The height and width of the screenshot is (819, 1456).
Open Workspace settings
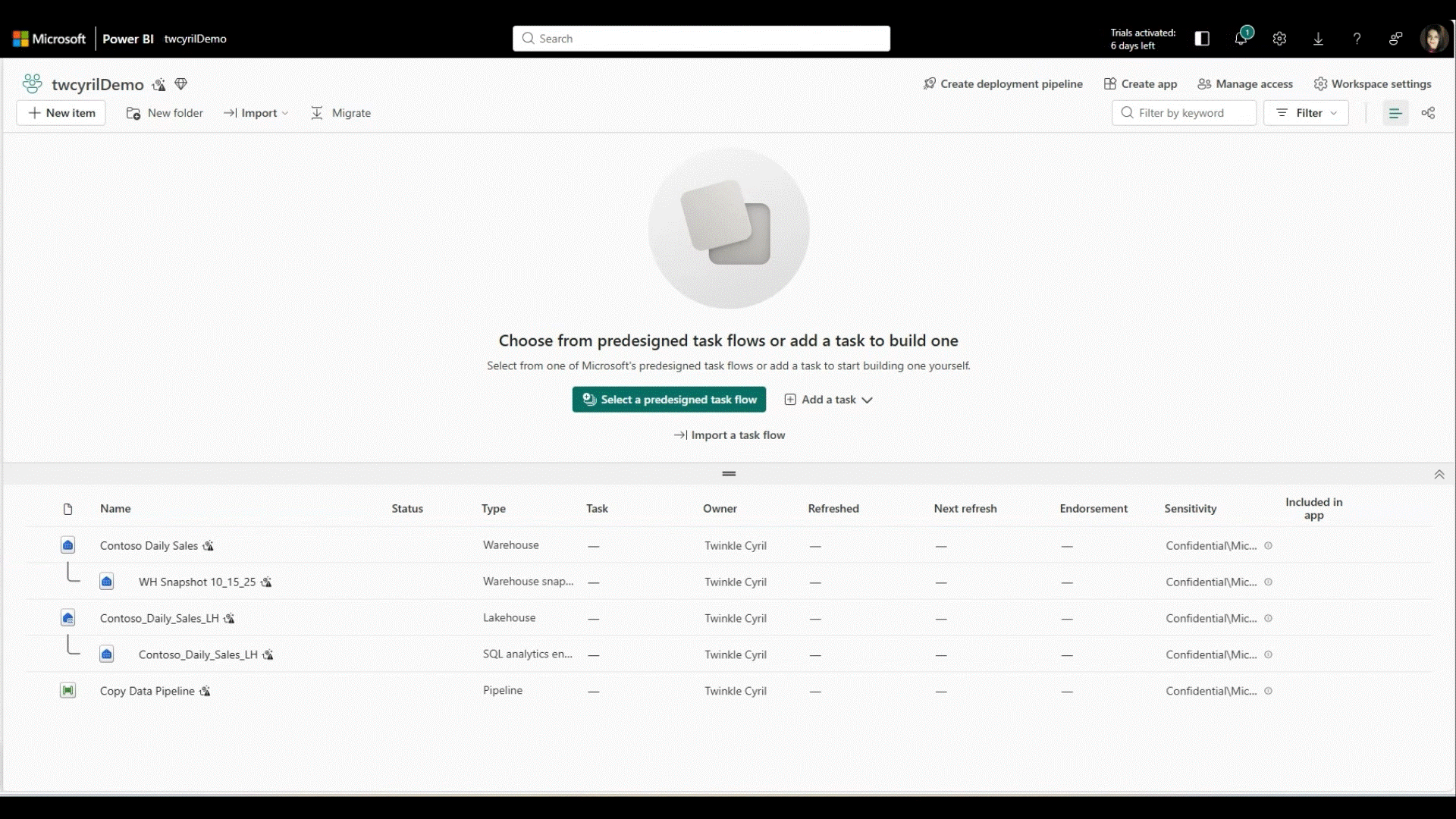pyautogui.click(x=1373, y=83)
